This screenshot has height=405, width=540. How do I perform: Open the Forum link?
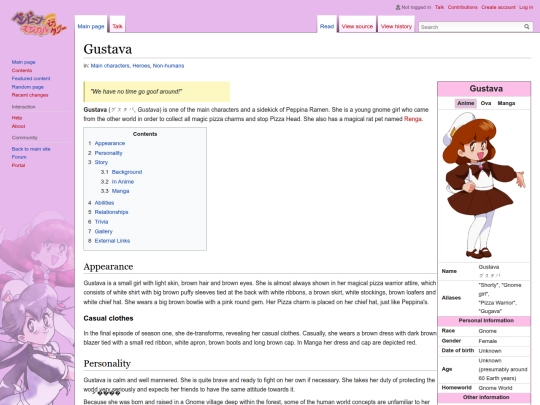[x=19, y=157]
